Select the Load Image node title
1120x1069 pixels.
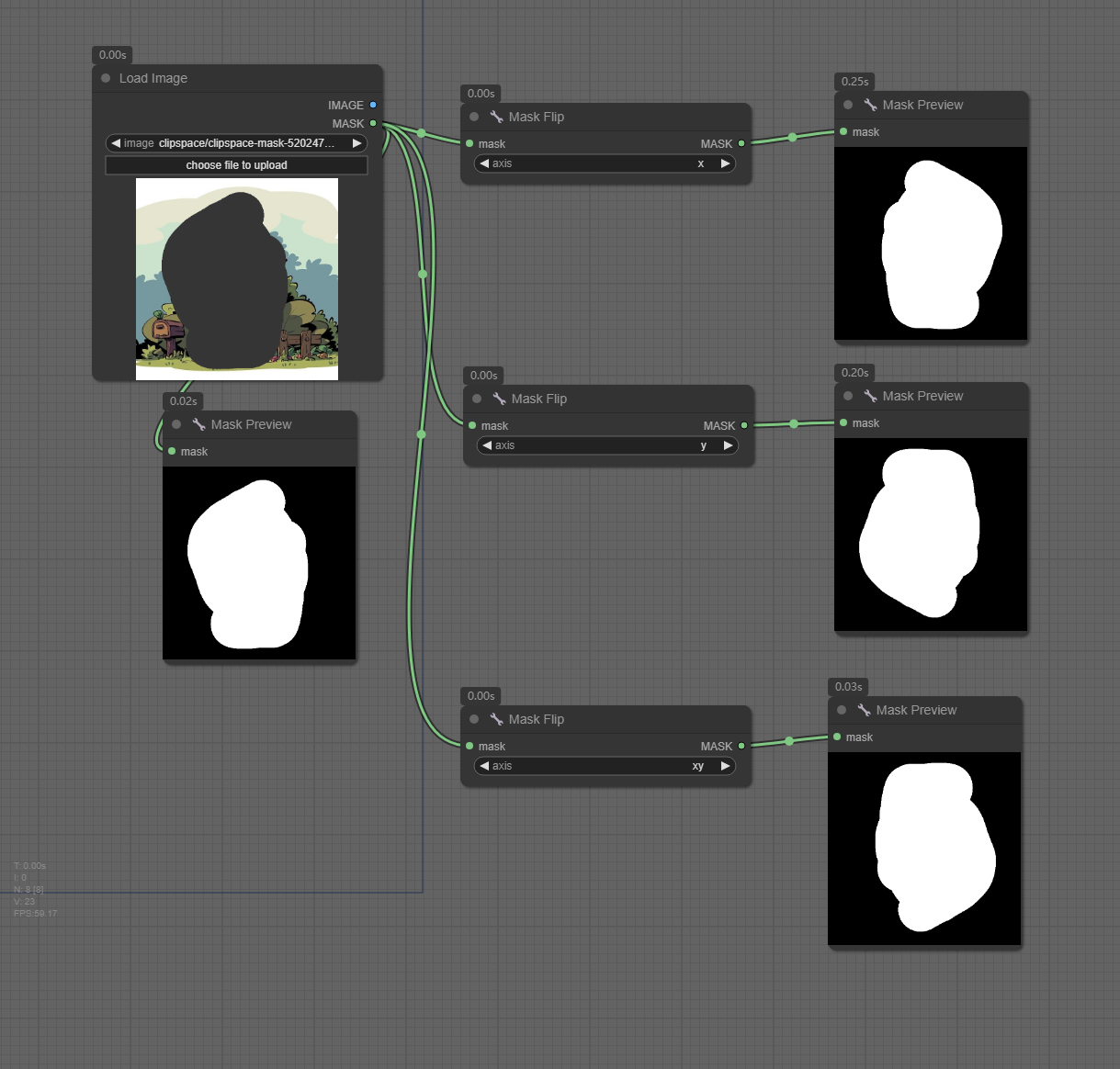(153, 79)
